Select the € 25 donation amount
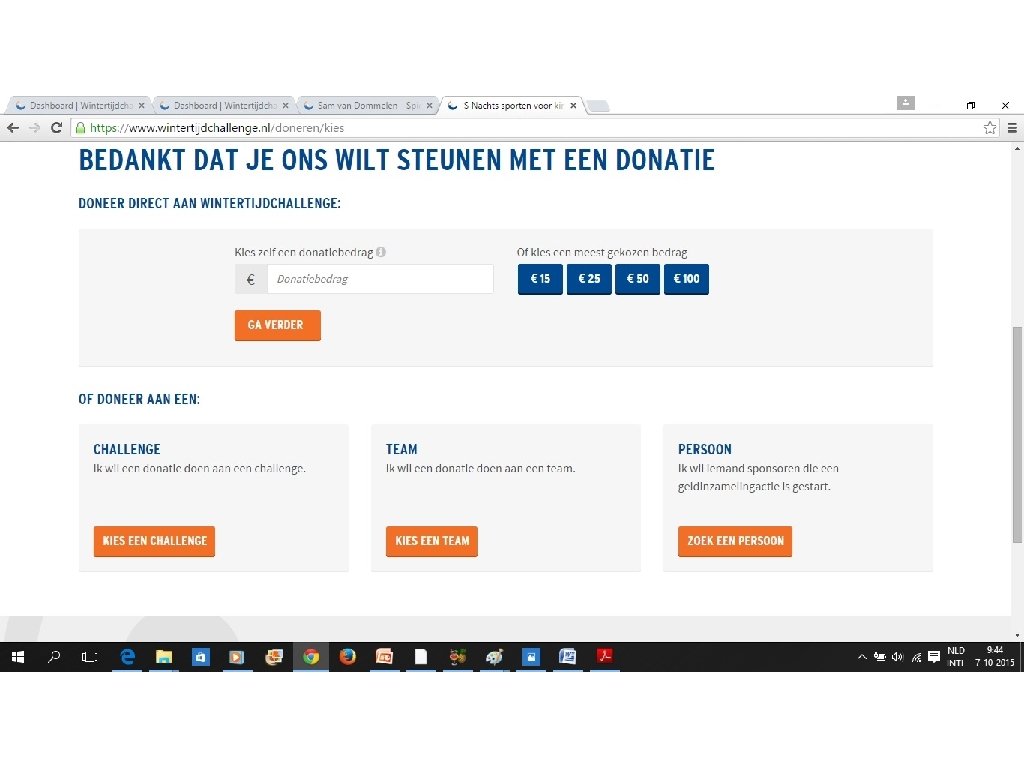This screenshot has width=1024, height=768. 589,279
